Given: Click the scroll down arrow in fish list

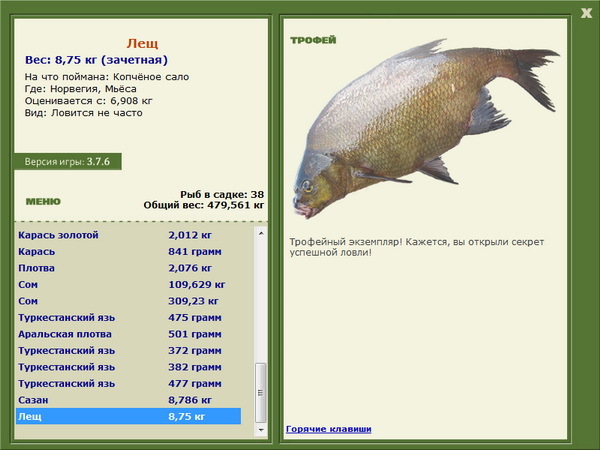Looking at the screenshot, I should pos(261,430).
